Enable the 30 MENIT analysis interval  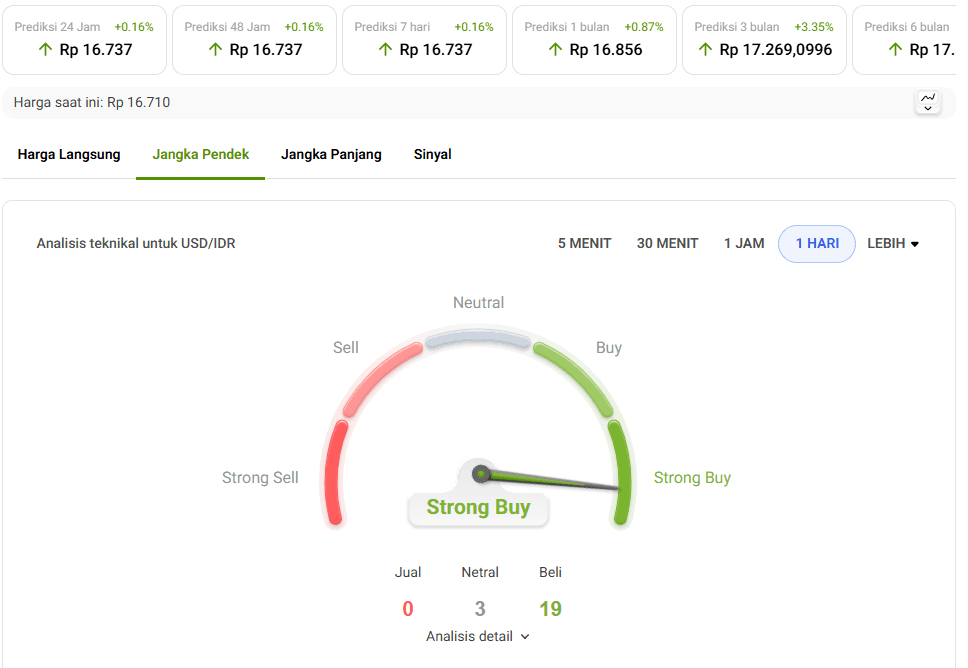pos(667,243)
